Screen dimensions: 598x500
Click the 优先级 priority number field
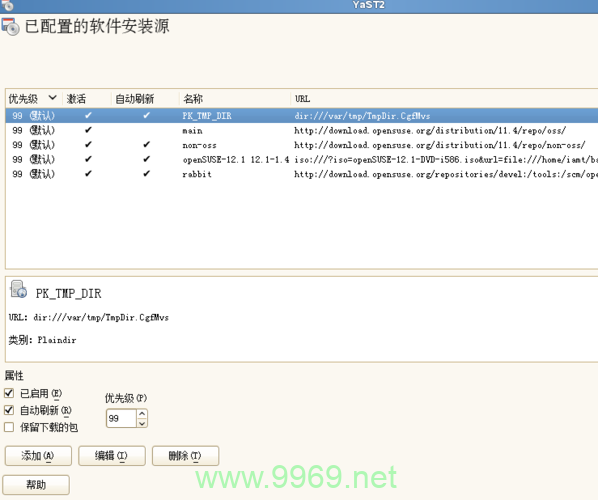coord(121,418)
